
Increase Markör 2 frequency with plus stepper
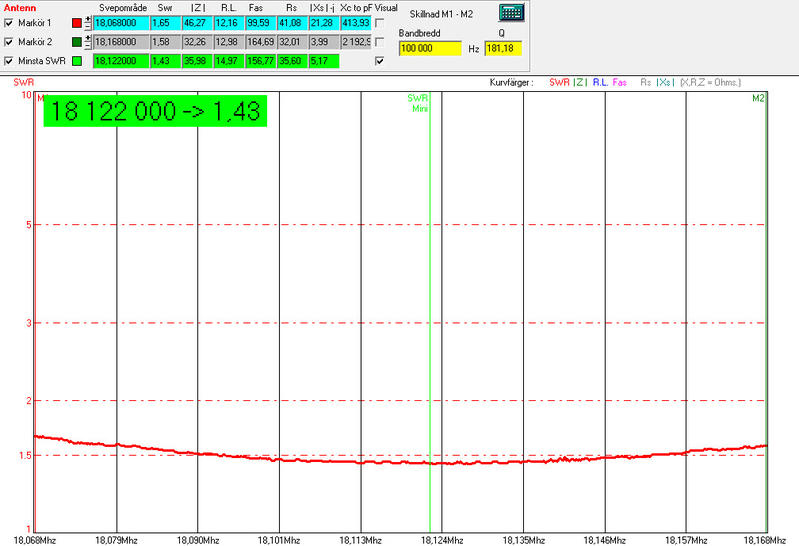point(89,38)
